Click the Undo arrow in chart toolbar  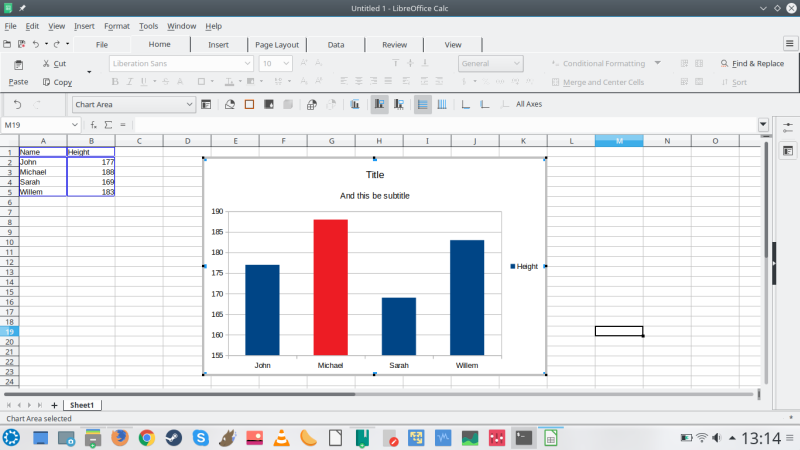tap(17, 104)
